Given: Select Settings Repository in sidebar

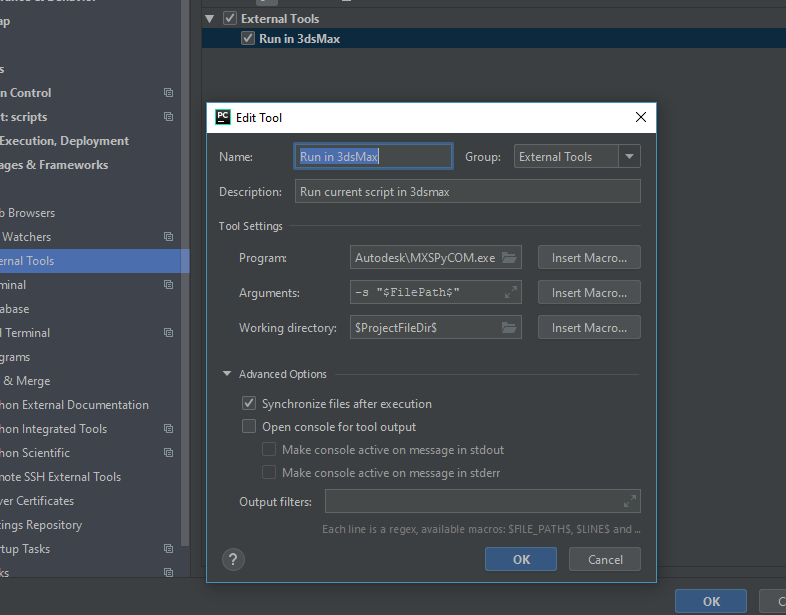Looking at the screenshot, I should pos(41,525).
